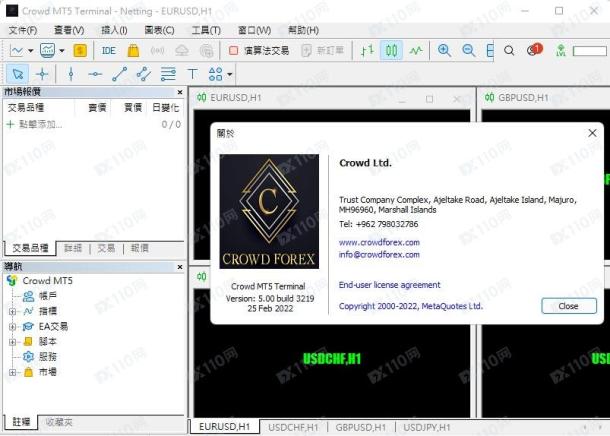Open the www.crowdforex.com link
Screen dimensions: 610x436
(379, 242)
